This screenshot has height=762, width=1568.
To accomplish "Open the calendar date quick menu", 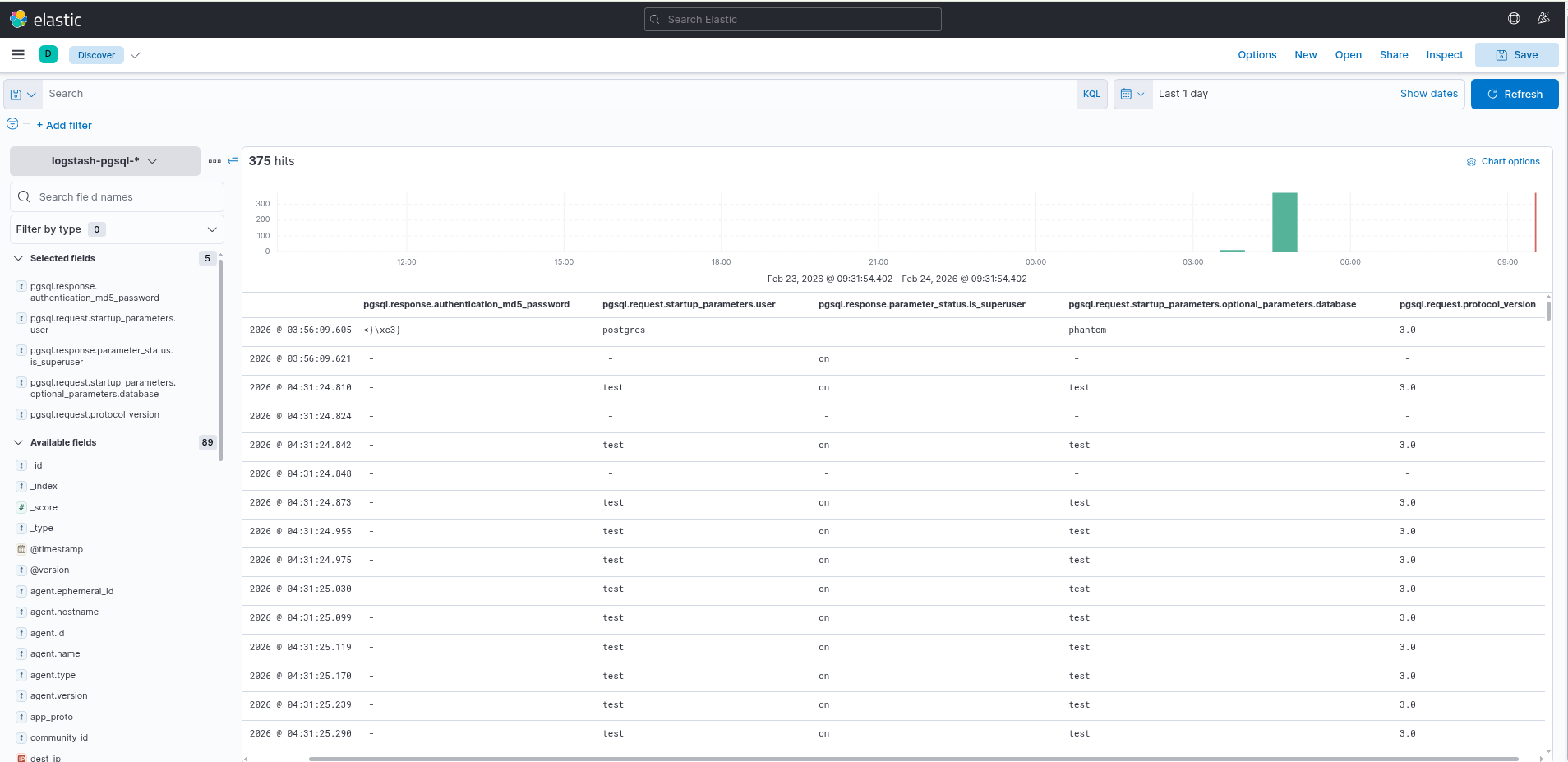I will pyautogui.click(x=1132, y=94).
